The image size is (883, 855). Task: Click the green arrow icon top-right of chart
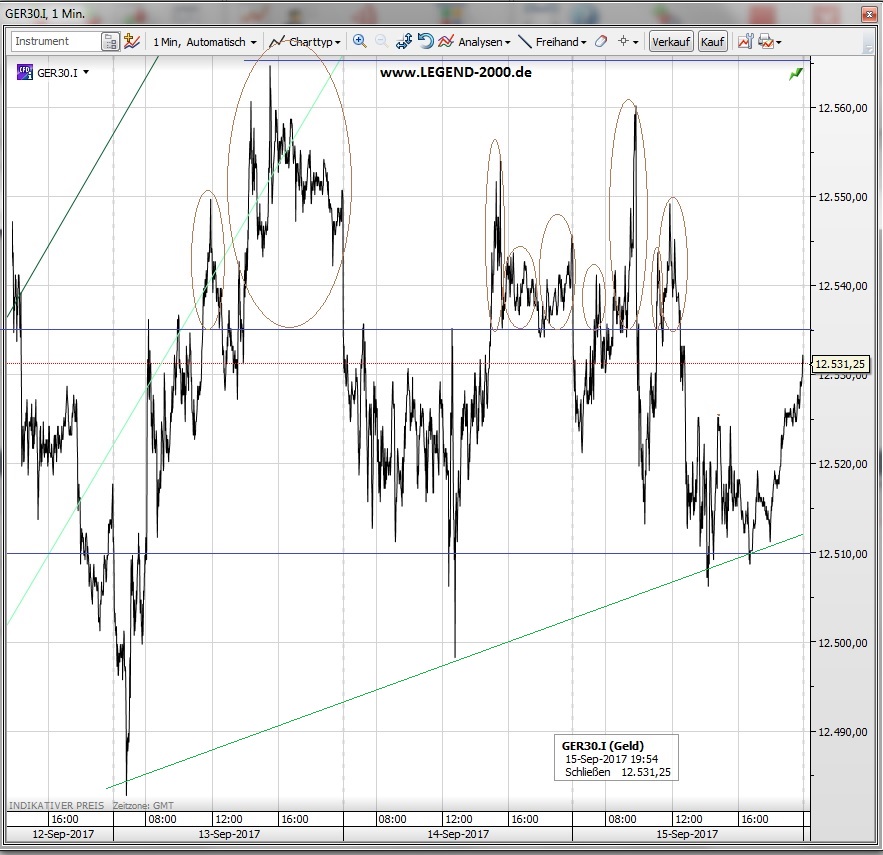click(x=796, y=73)
